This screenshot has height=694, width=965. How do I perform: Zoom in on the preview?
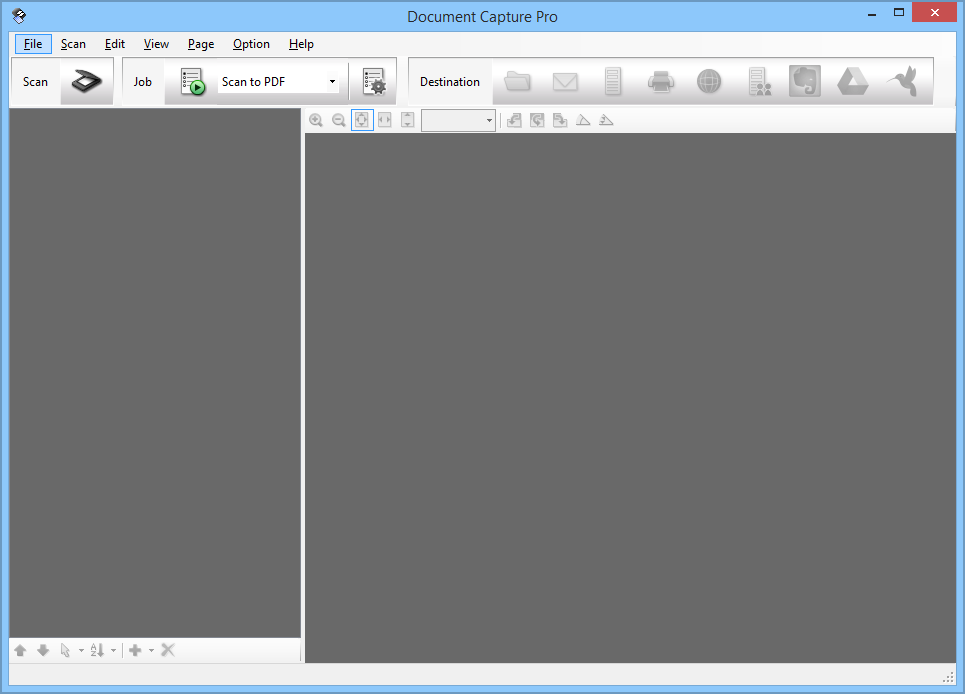pyautogui.click(x=316, y=120)
